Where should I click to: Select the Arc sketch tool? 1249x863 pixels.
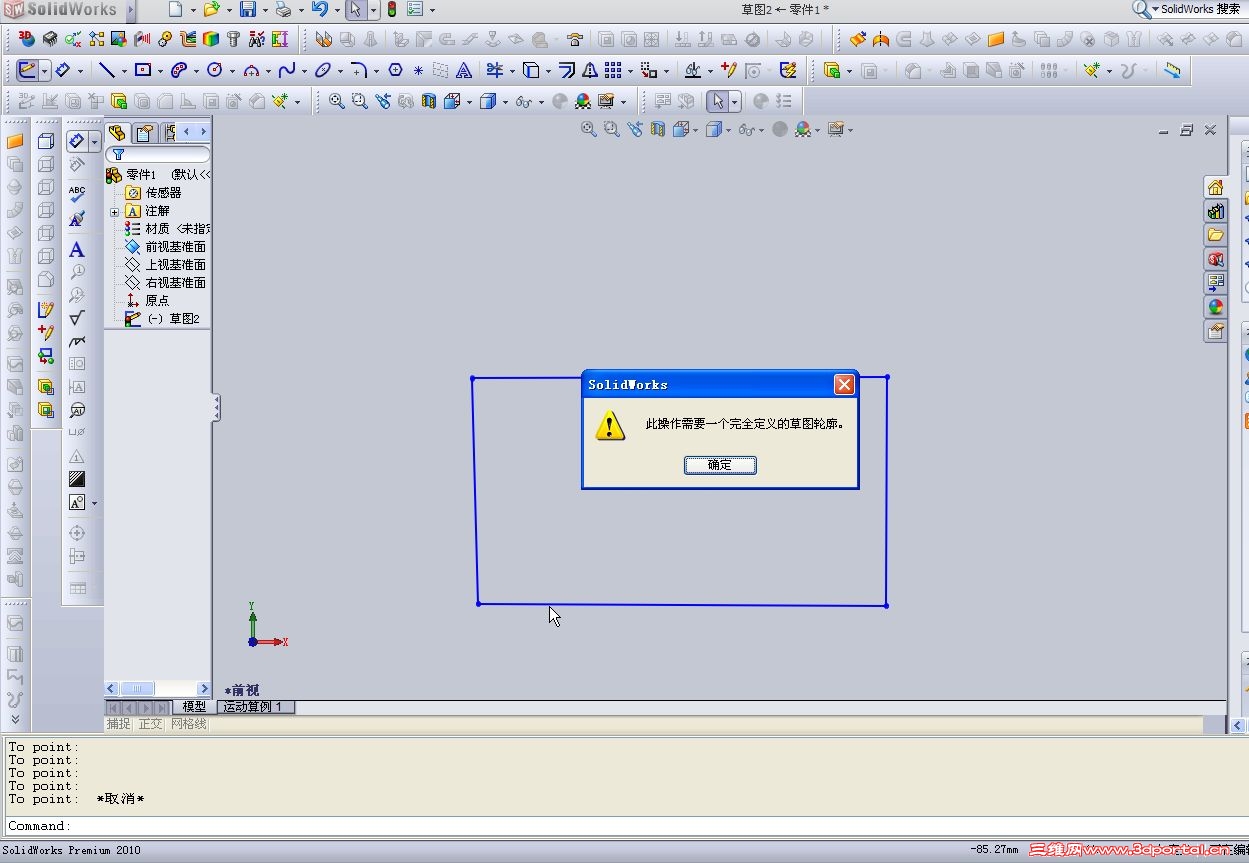[251, 70]
